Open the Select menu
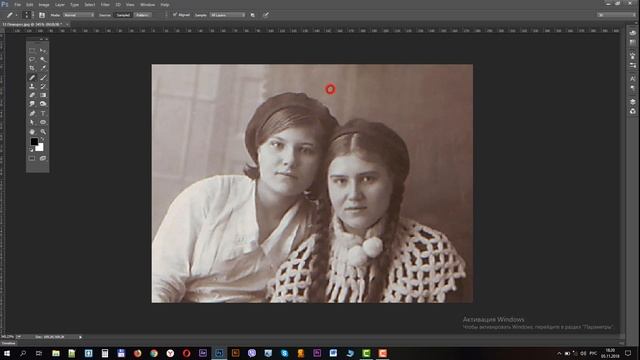The image size is (640, 360). tap(89, 4)
